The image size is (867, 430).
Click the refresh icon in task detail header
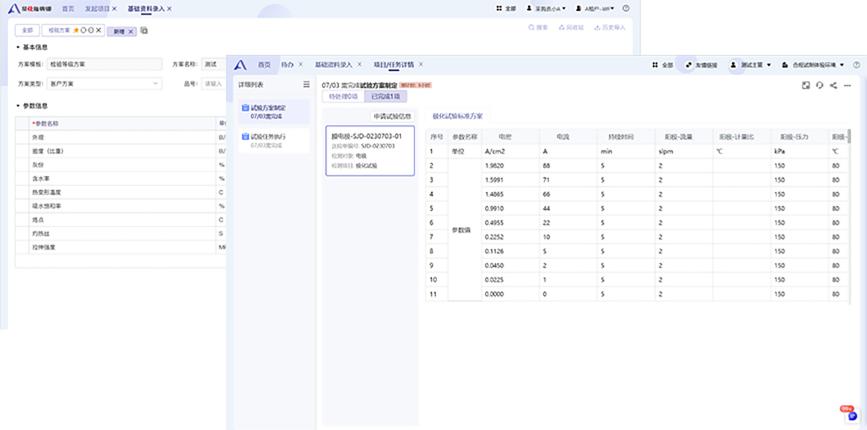pyautogui.click(x=819, y=85)
